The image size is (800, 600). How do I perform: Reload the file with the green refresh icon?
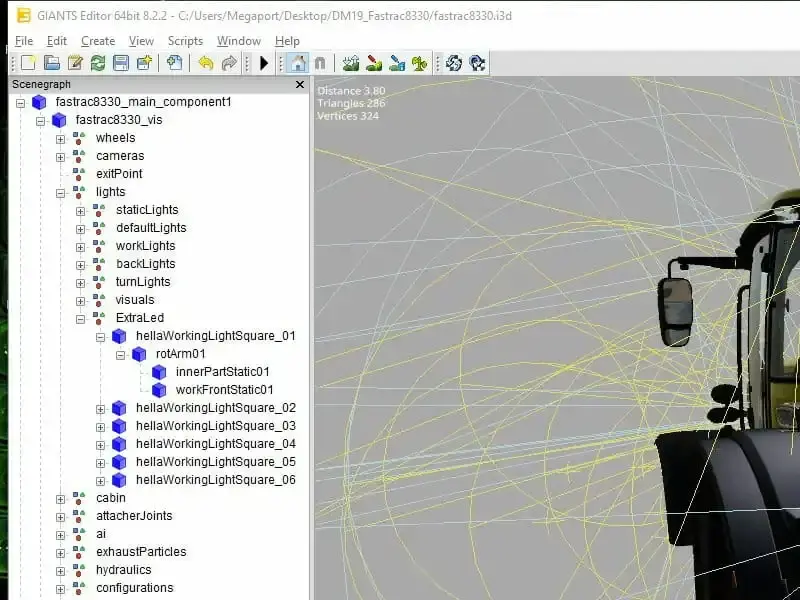[x=98, y=63]
